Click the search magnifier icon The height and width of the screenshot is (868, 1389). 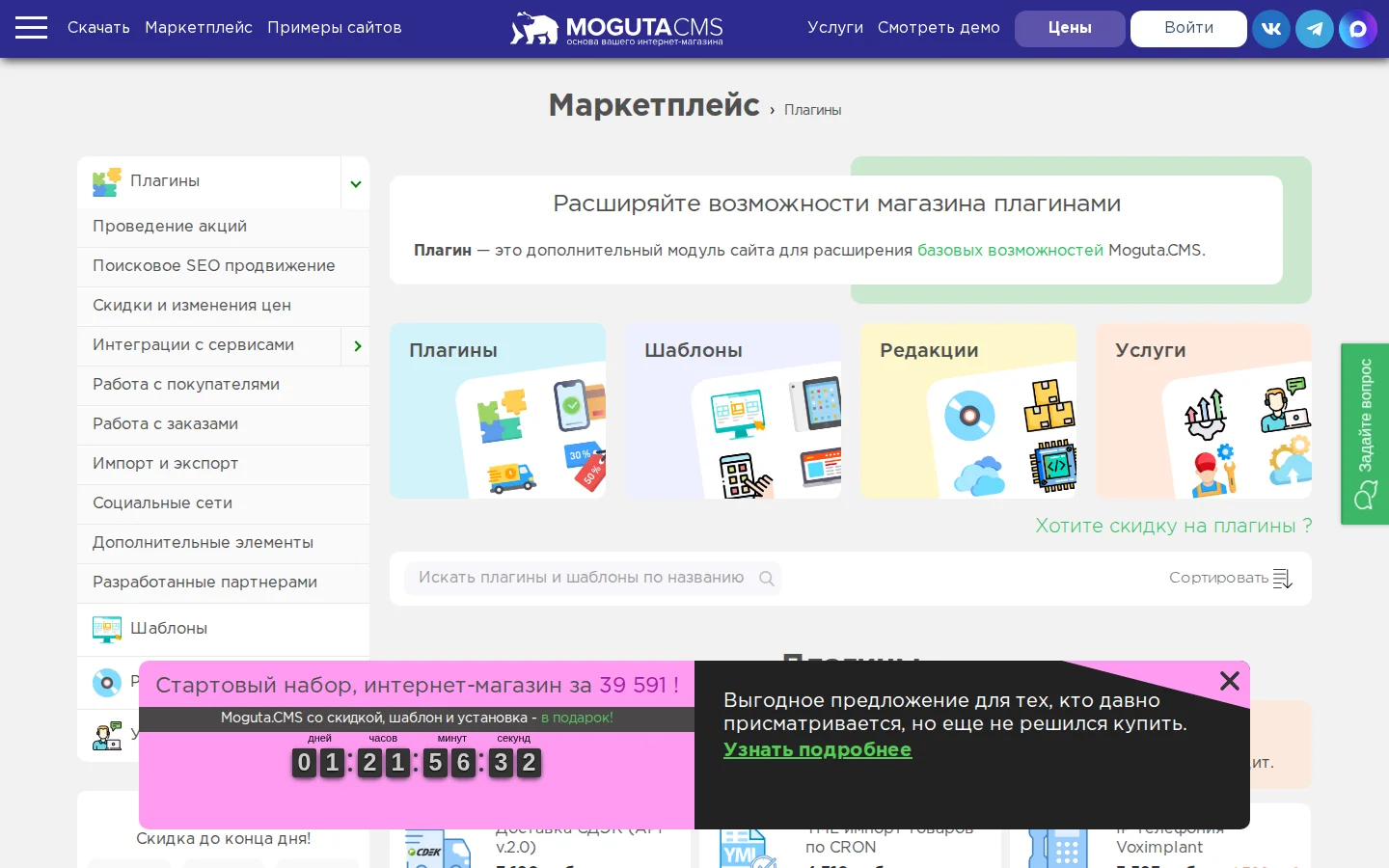[x=767, y=579]
